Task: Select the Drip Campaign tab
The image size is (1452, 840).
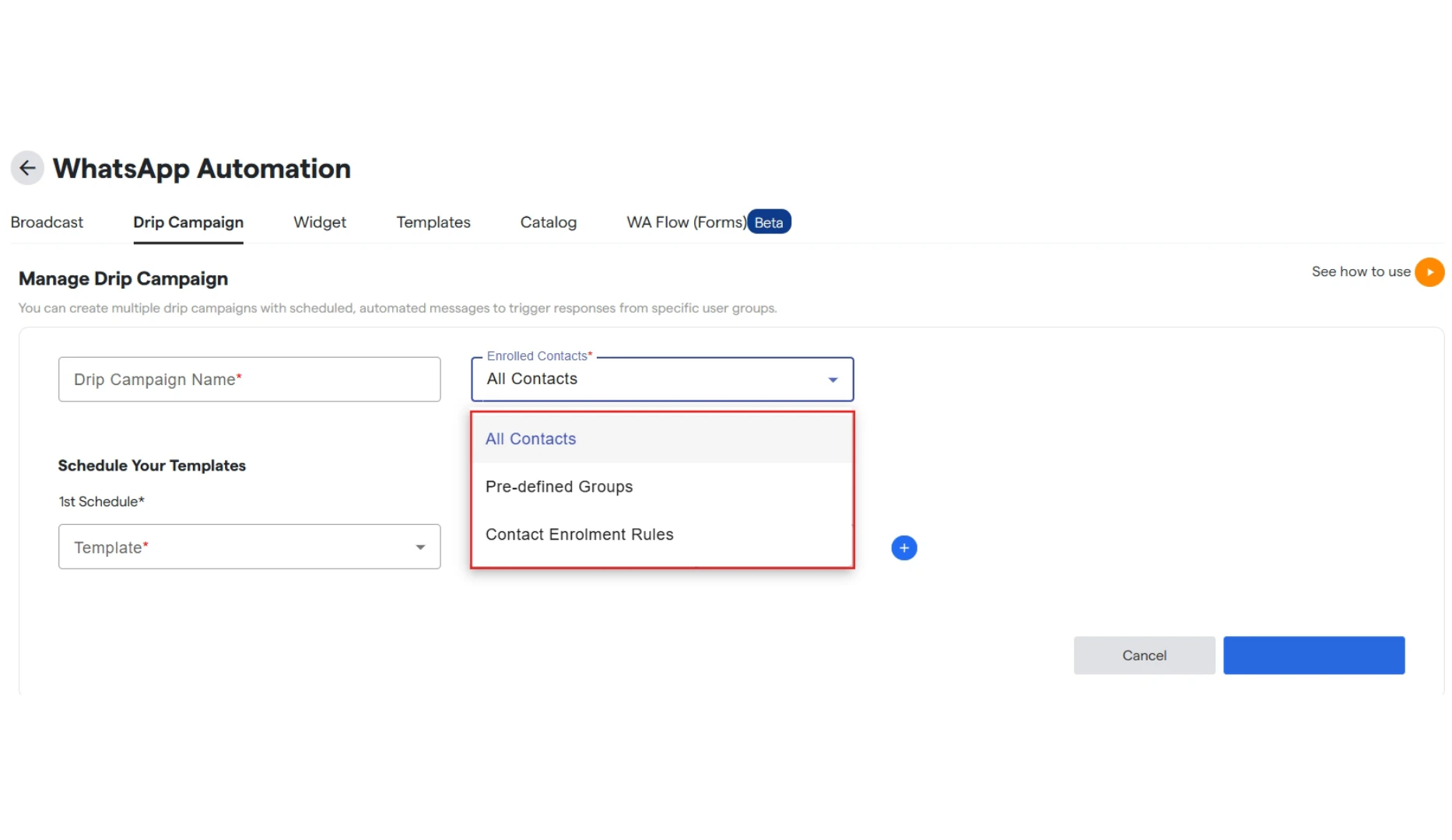Action: pyautogui.click(x=188, y=222)
